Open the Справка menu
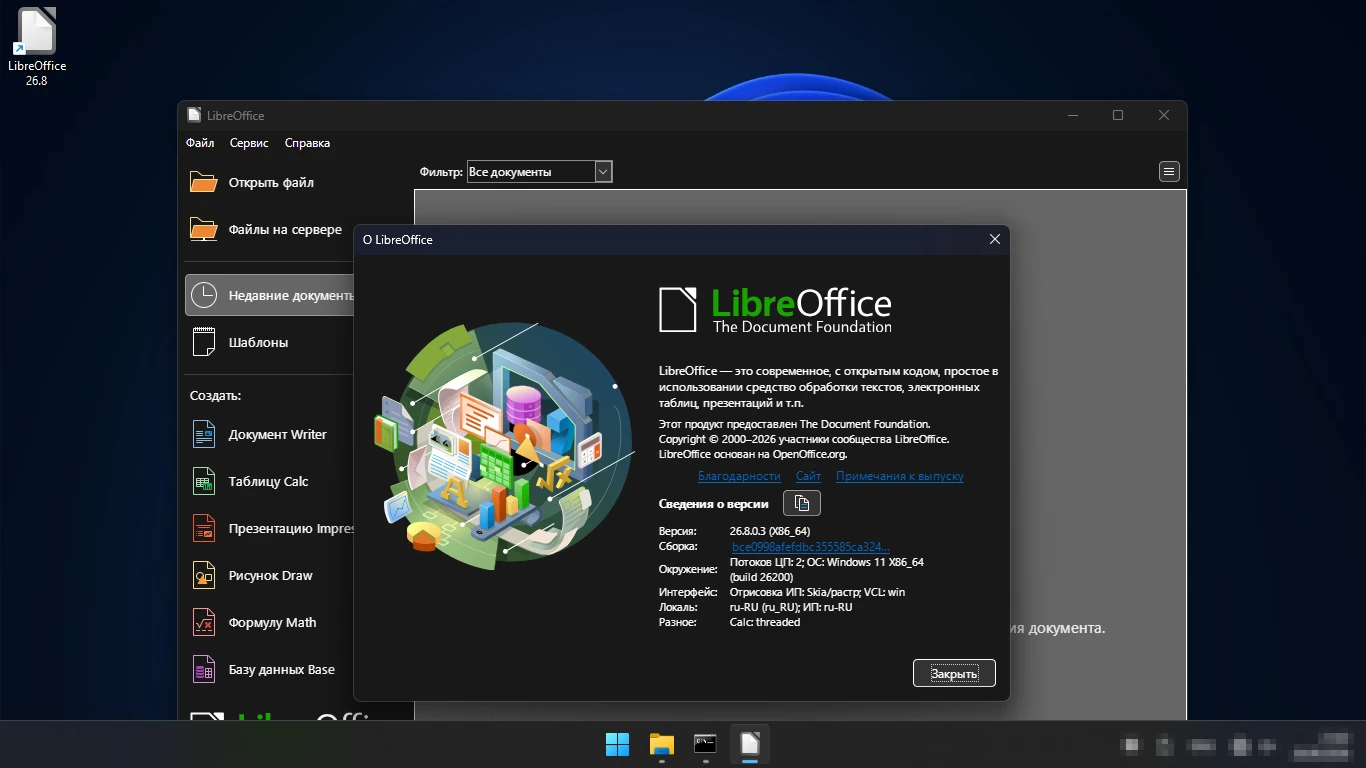Image resolution: width=1366 pixels, height=768 pixels. [x=307, y=143]
